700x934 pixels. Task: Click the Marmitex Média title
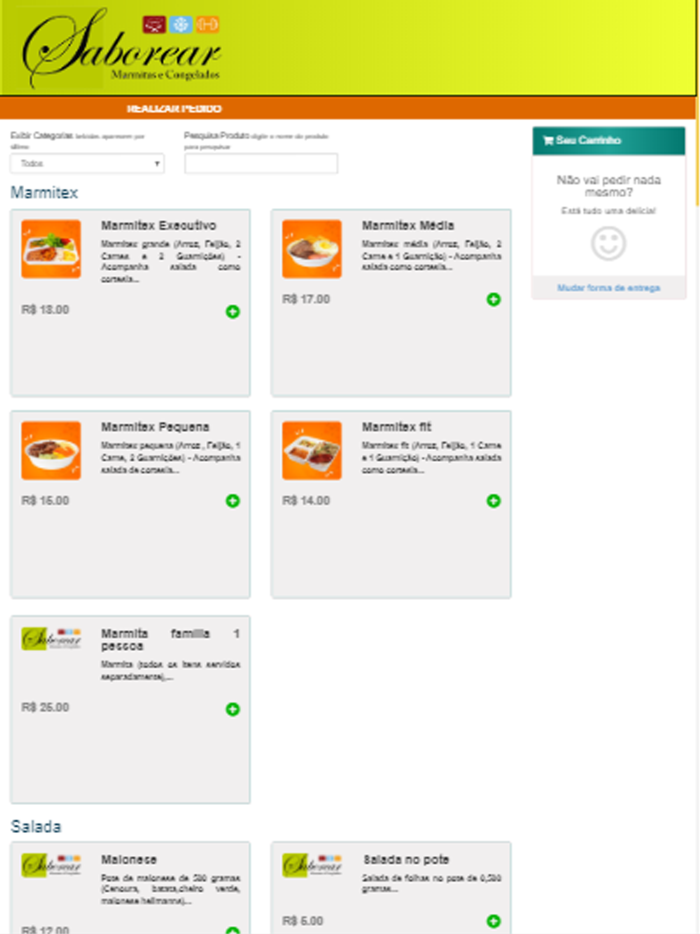(407, 226)
